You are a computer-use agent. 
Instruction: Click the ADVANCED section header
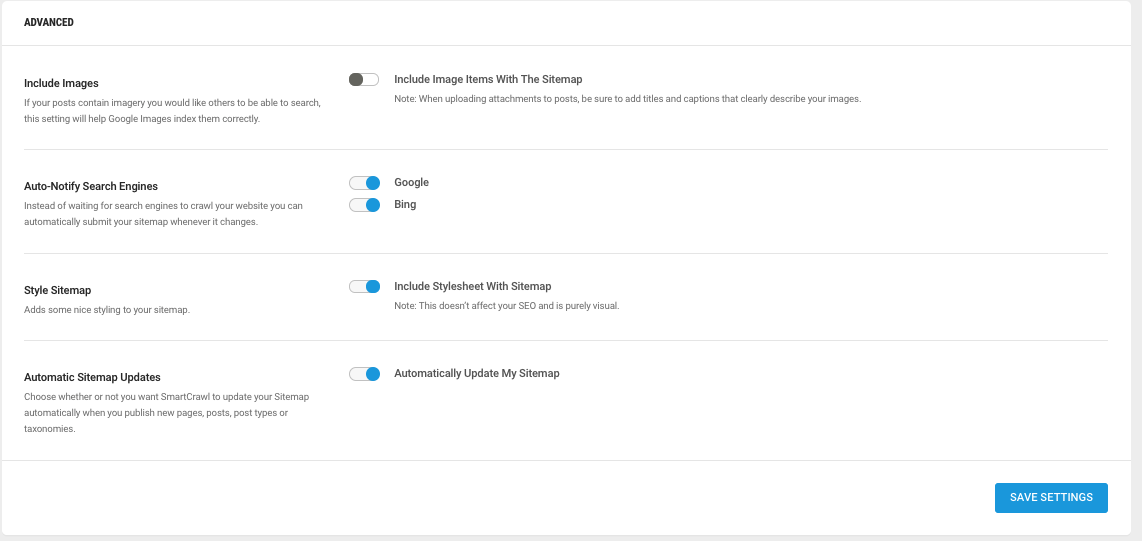49,23
